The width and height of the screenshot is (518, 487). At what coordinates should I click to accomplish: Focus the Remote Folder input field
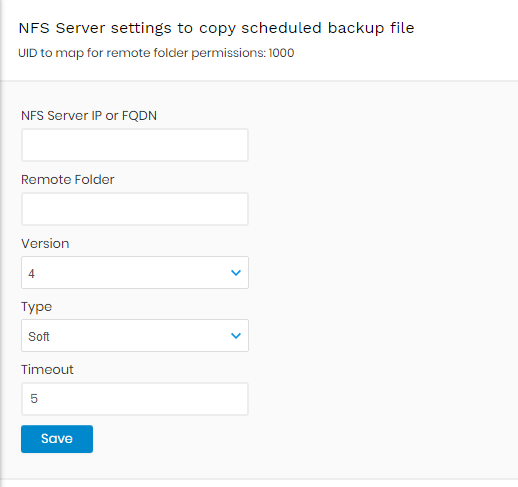[x=135, y=209]
